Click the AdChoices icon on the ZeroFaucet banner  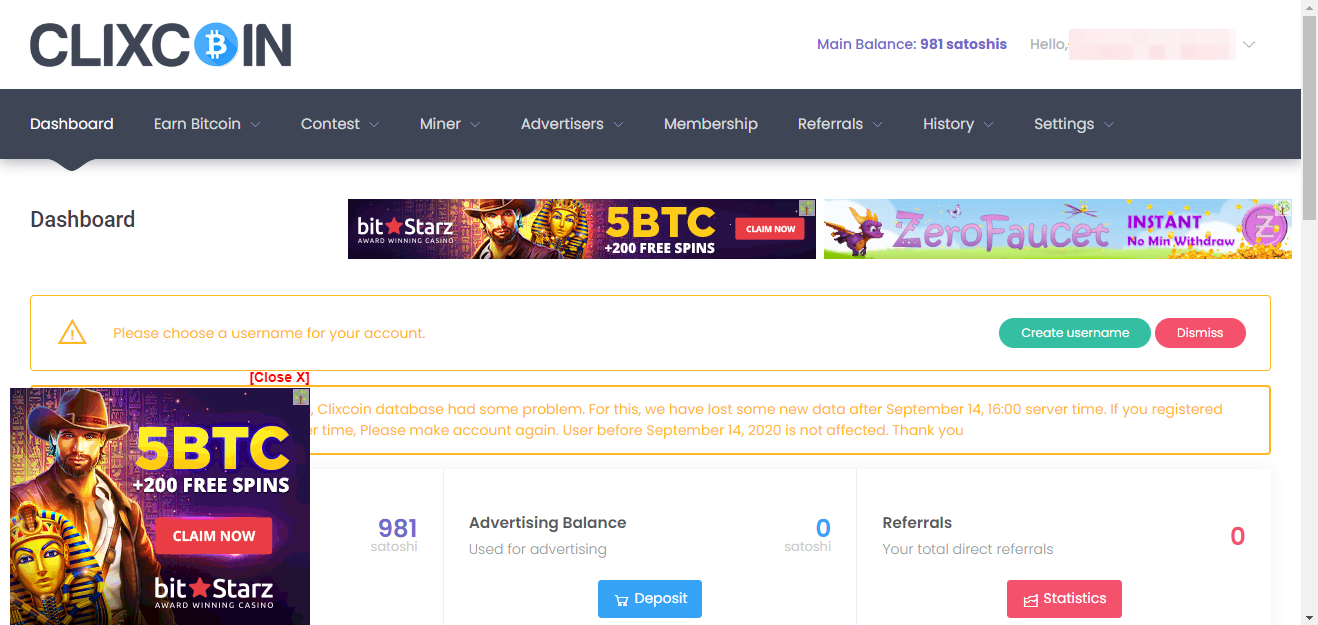[x=1283, y=207]
